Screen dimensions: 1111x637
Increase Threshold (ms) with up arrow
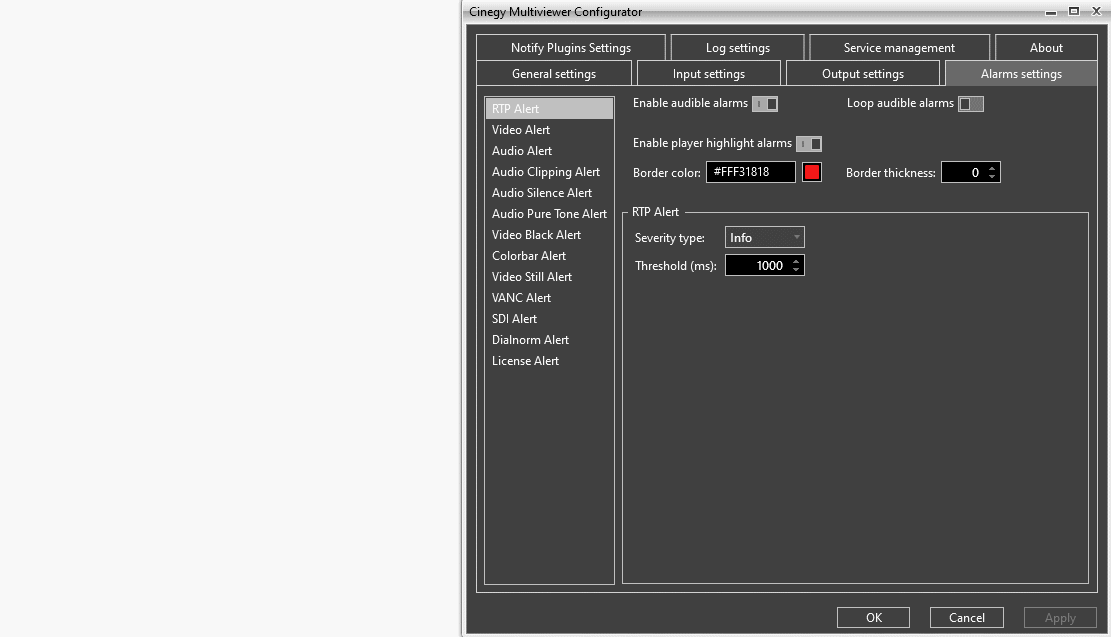(796, 261)
